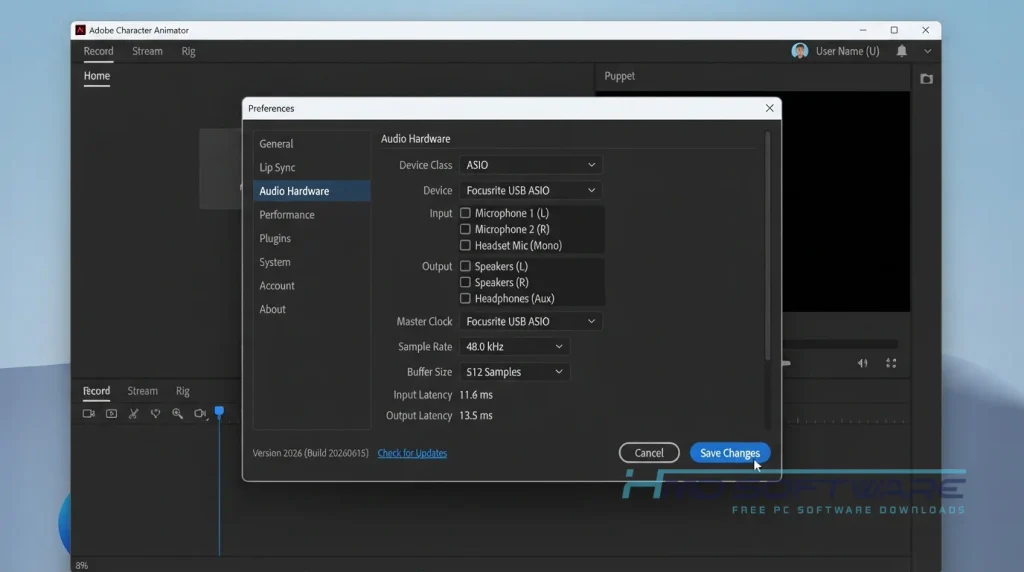This screenshot has height=572, width=1024.
Task: Select the scissors cut tool
Action: (x=133, y=413)
